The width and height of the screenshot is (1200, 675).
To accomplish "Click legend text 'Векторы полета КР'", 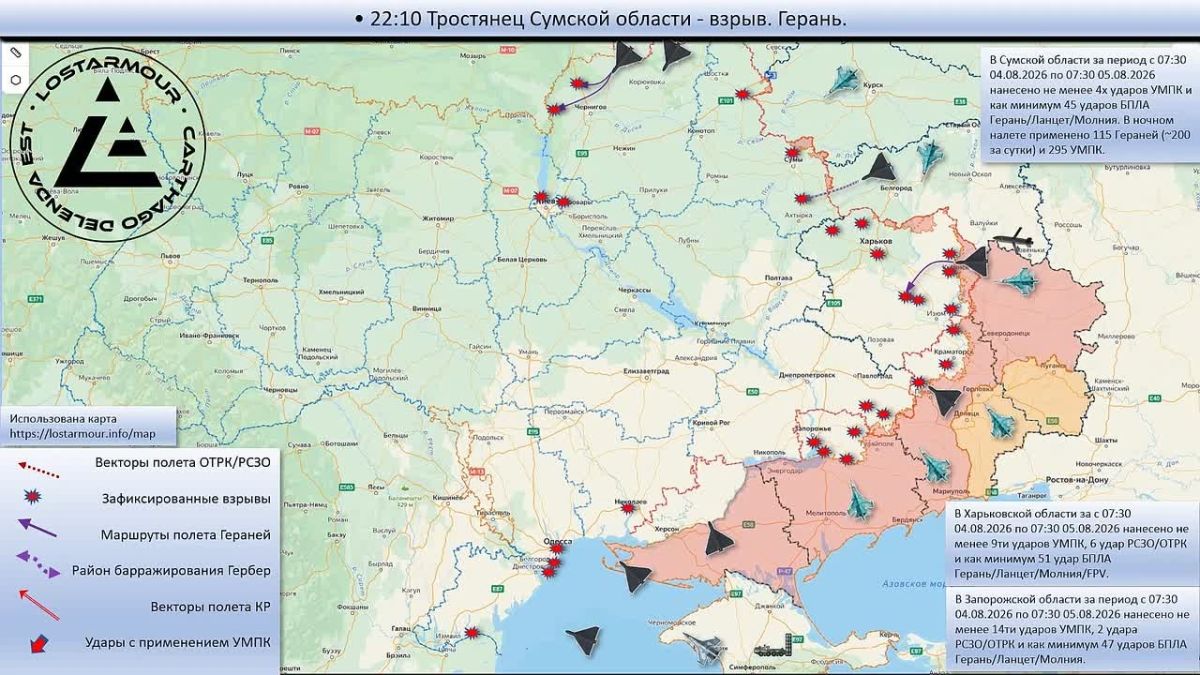I will (210, 606).
